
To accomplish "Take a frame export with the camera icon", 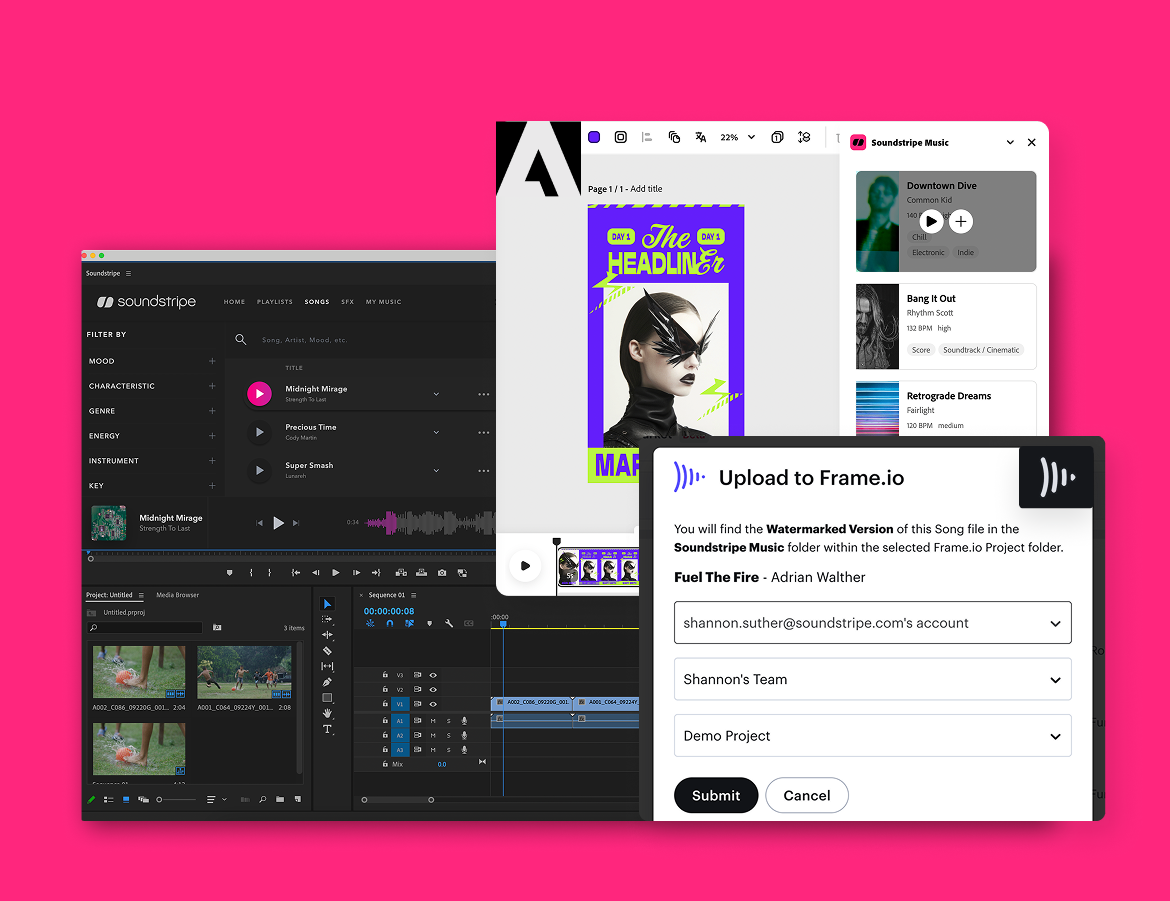I will pos(443,573).
